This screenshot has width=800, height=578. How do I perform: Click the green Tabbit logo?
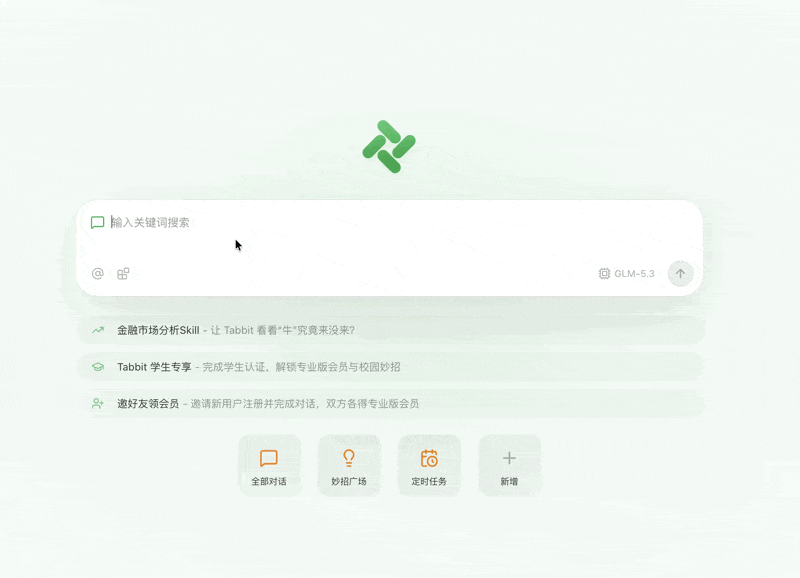tap(389, 146)
